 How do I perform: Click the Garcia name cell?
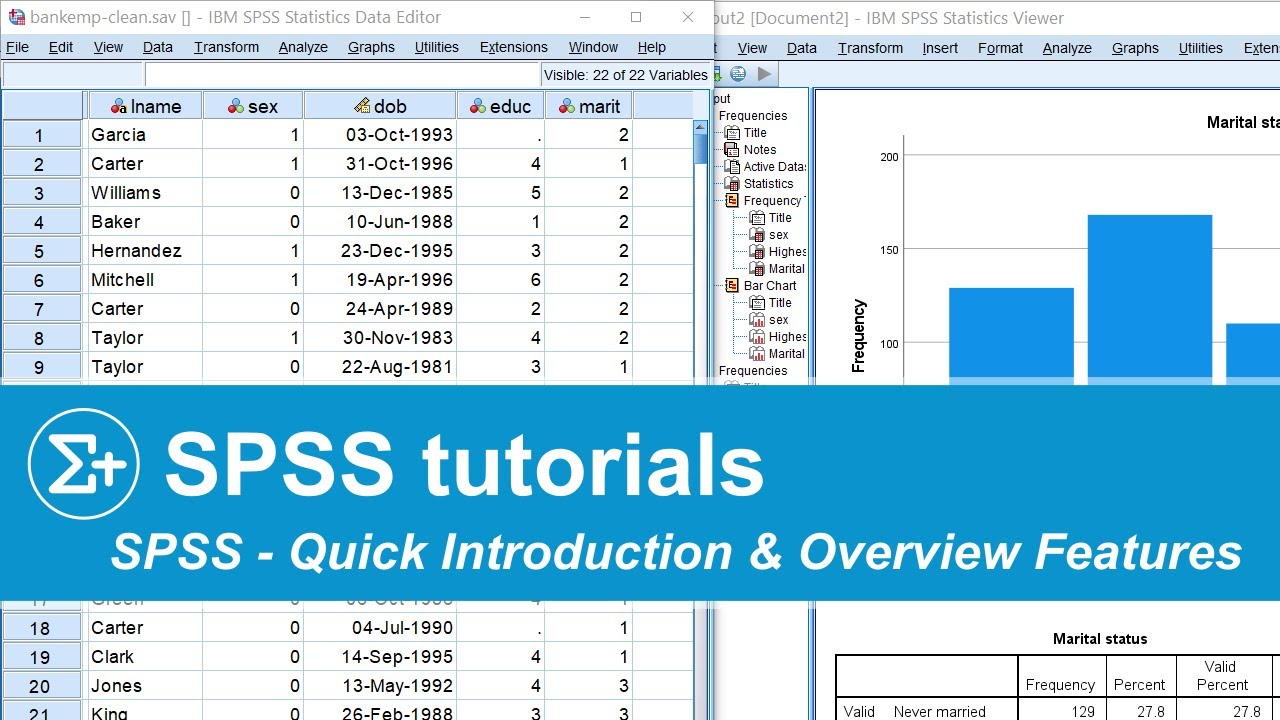pyautogui.click(x=145, y=135)
